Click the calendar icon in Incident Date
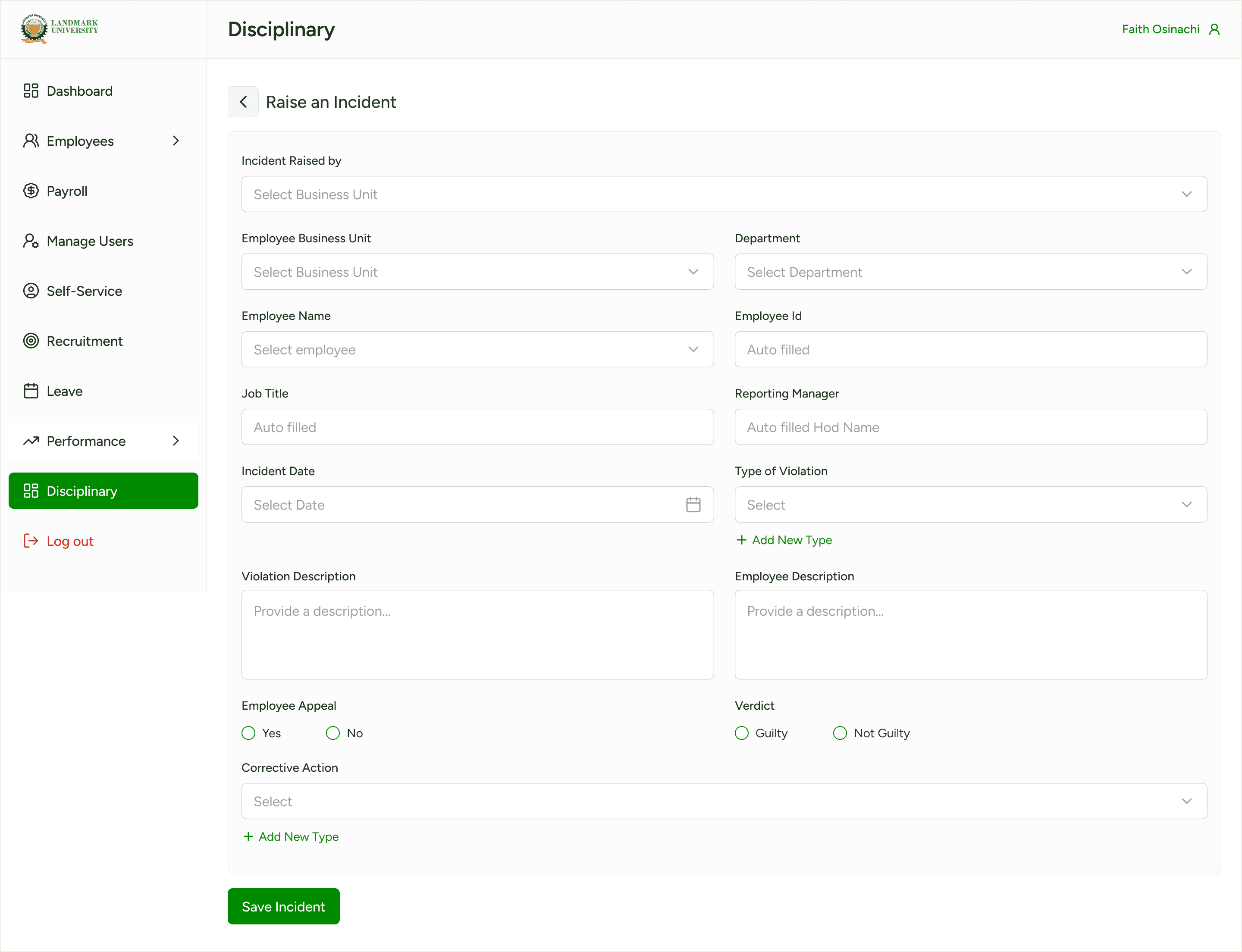 [693, 504]
